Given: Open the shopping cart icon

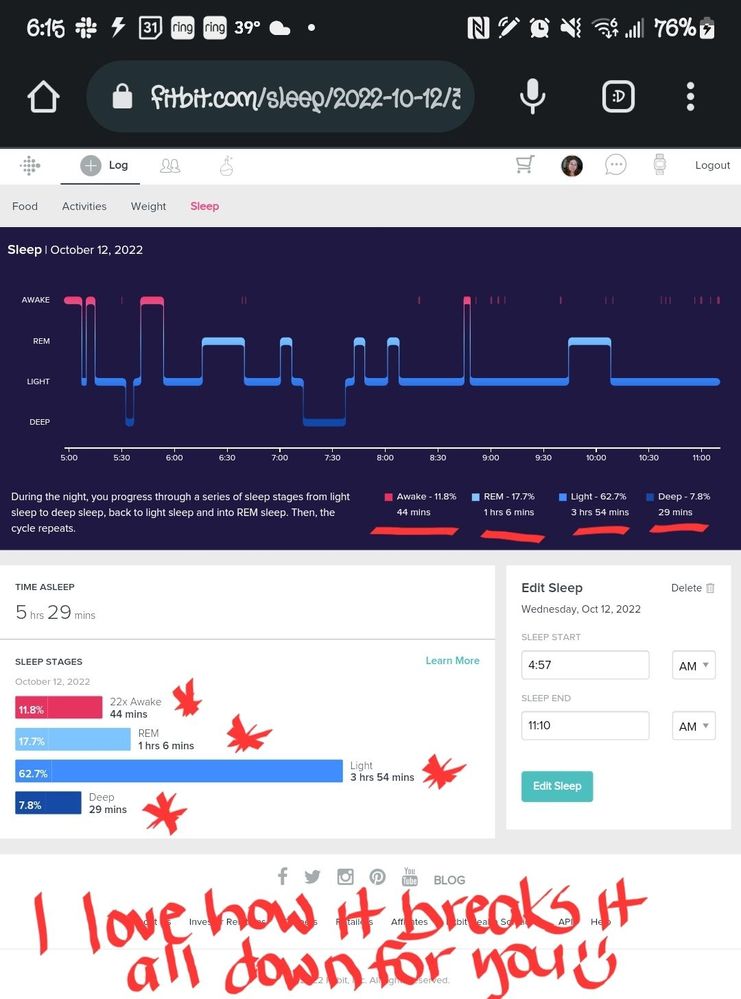Looking at the screenshot, I should click(525, 165).
